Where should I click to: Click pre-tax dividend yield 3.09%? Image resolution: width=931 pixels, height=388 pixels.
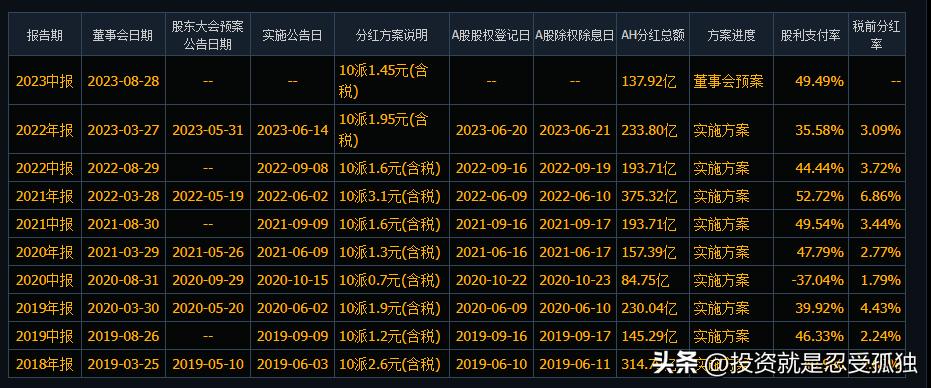881,130
